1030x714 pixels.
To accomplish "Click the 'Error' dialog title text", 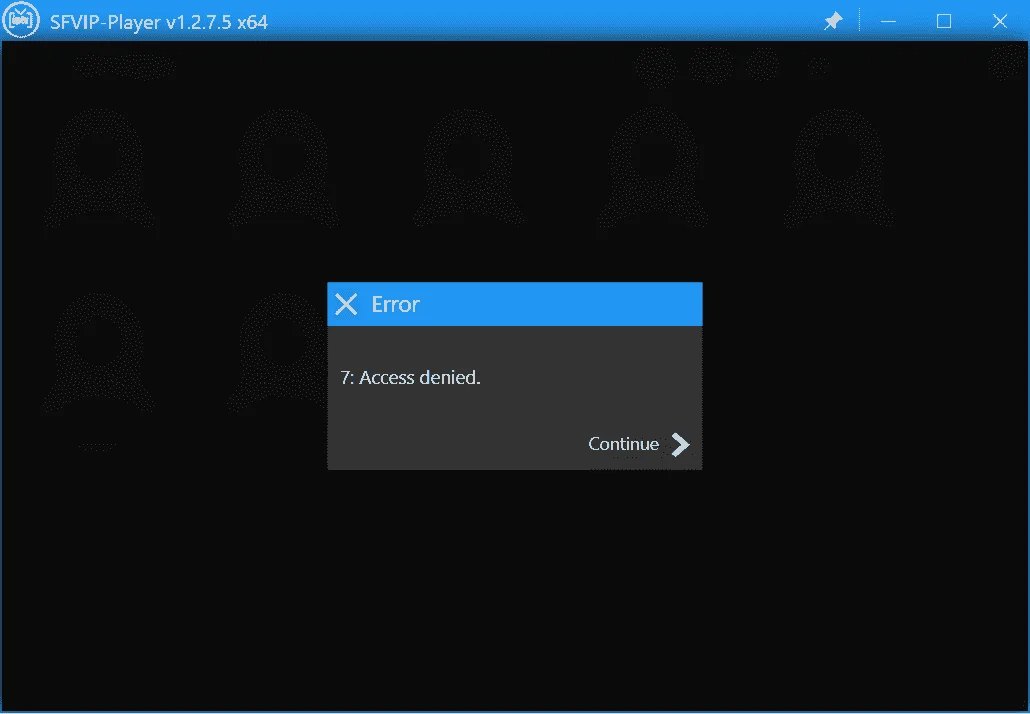I will coord(395,304).
